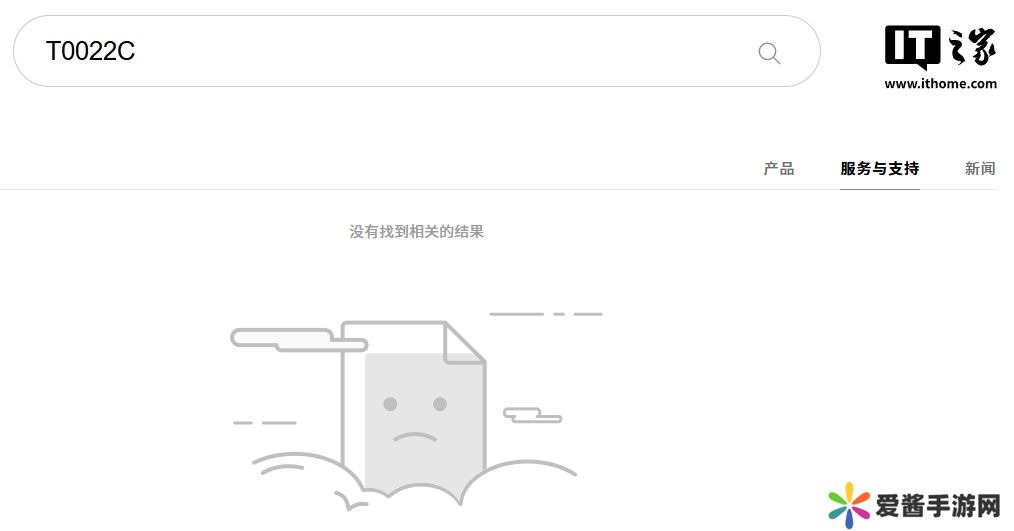The width and height of the screenshot is (1014, 531).
Task: Select the 服务与支持 tab
Action: click(879, 169)
